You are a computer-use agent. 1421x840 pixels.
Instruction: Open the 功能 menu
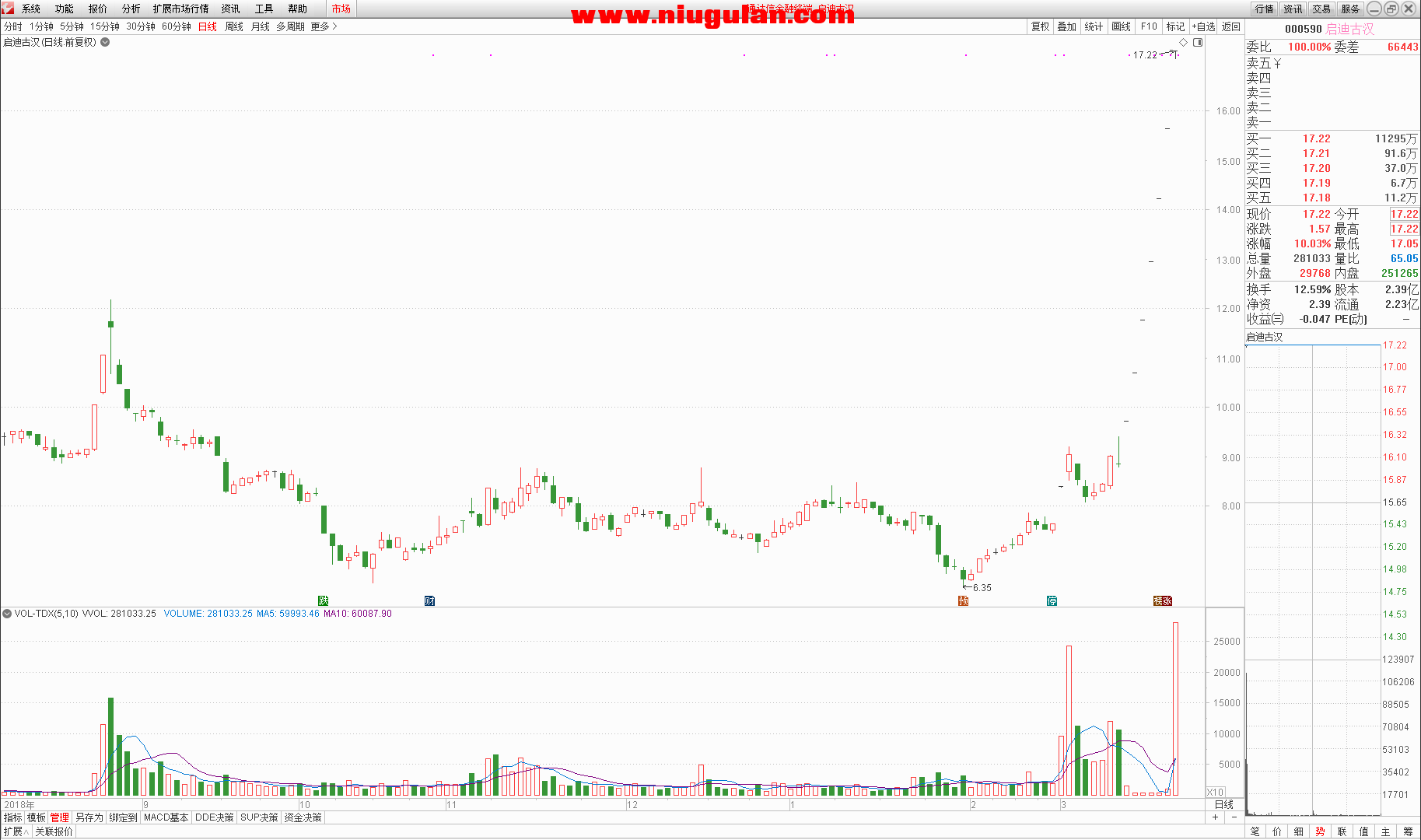pyautogui.click(x=65, y=9)
